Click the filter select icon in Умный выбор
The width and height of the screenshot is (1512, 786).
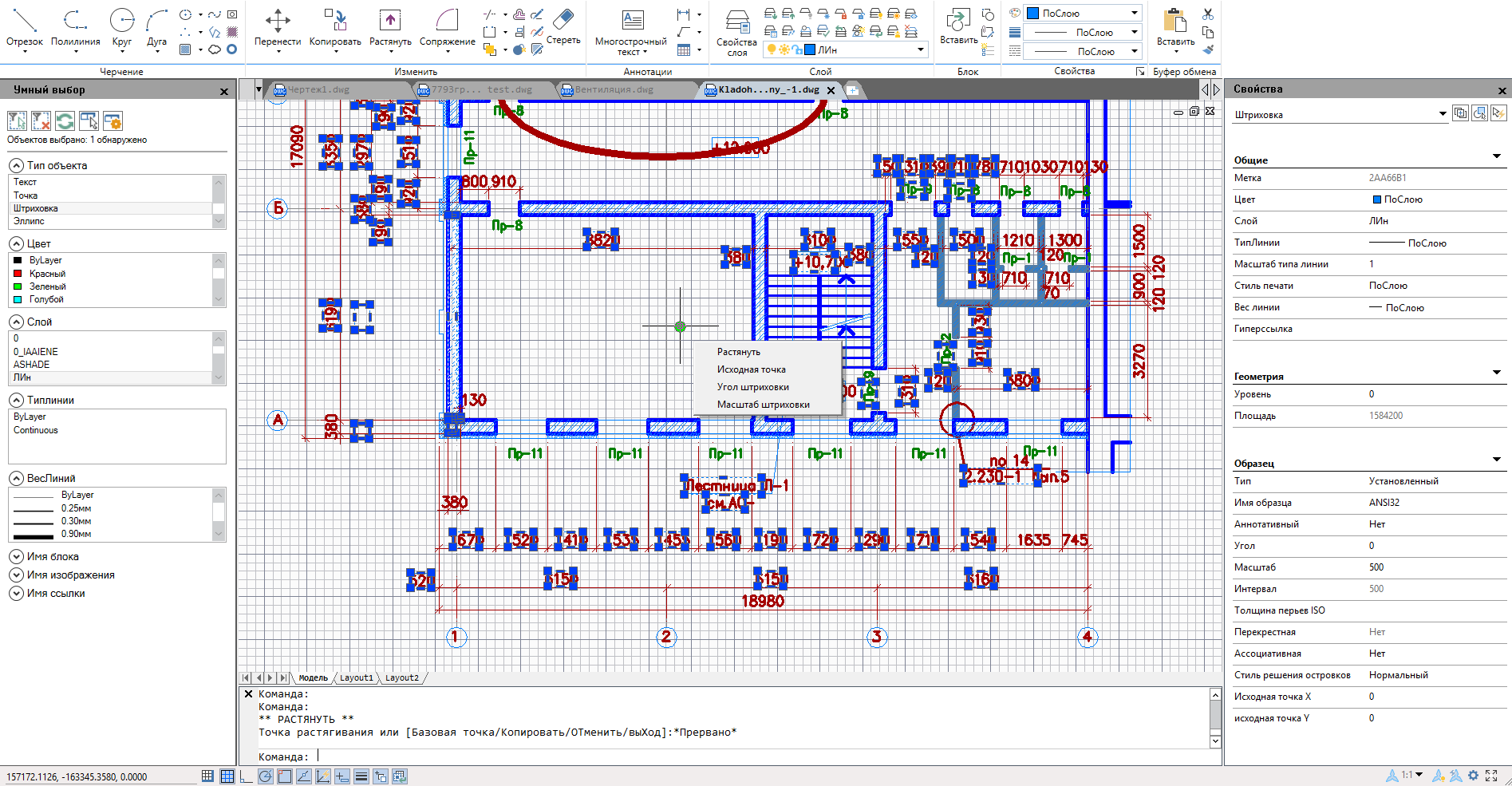(x=17, y=120)
